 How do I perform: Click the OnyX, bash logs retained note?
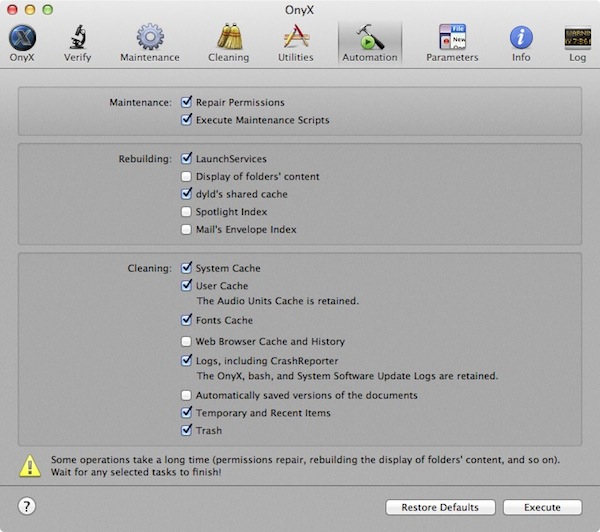click(347, 376)
